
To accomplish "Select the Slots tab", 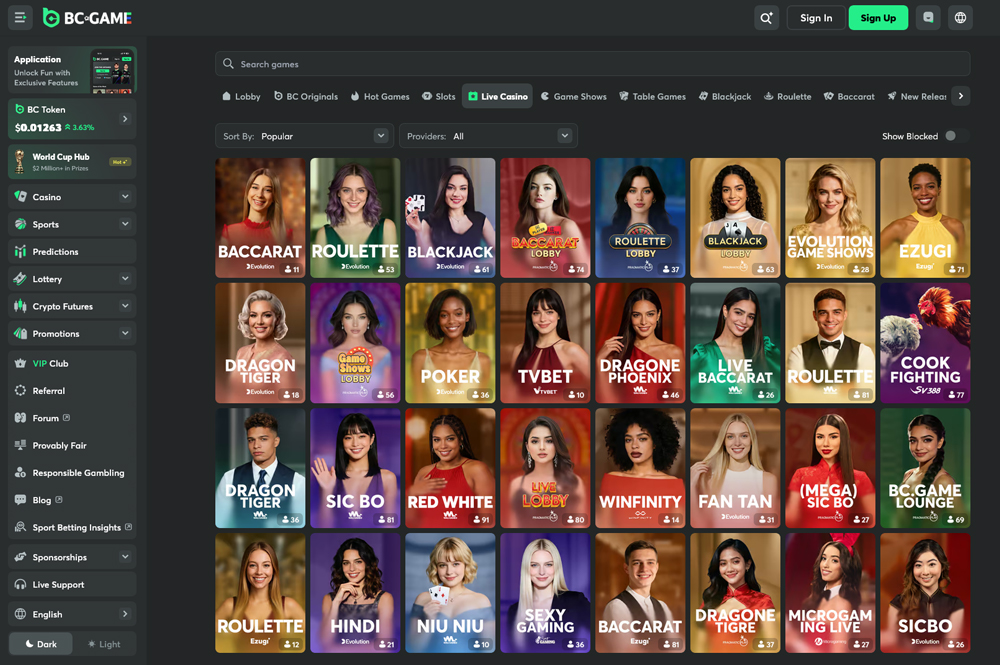I will pos(439,96).
